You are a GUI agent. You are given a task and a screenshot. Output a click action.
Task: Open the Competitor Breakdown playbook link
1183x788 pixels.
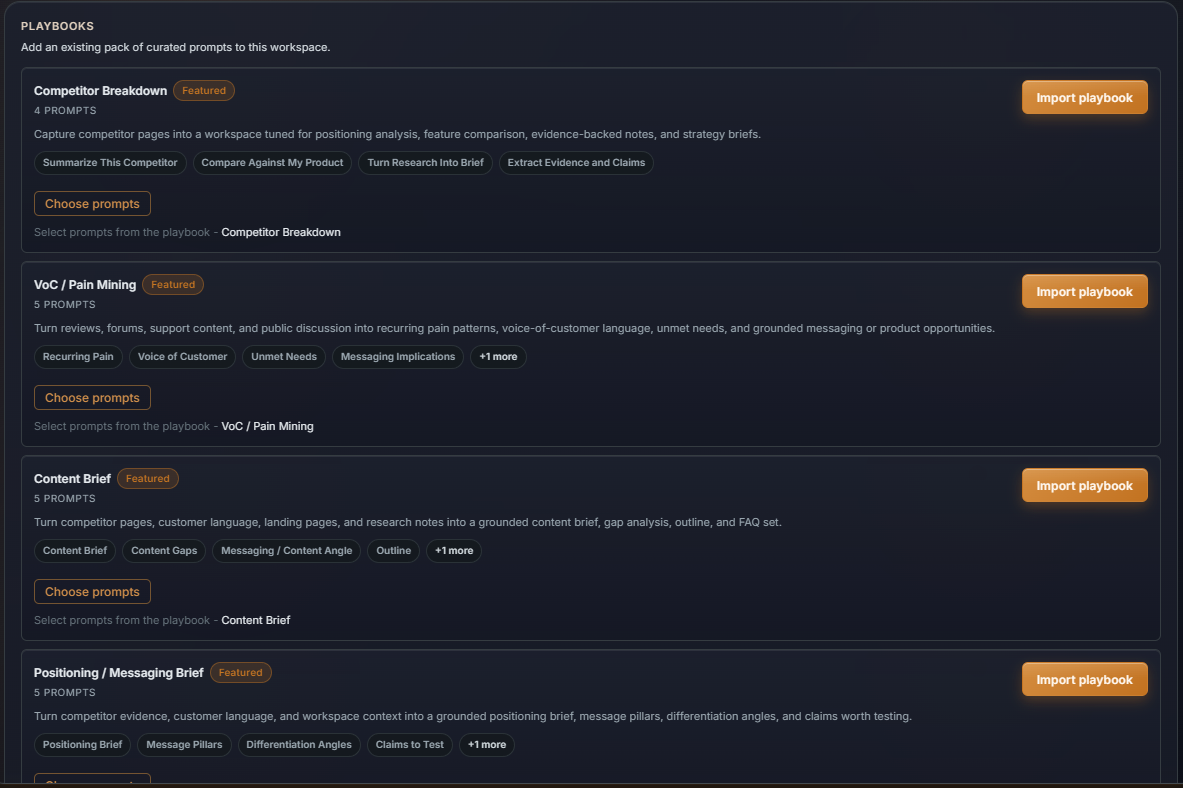pyautogui.click(x=280, y=231)
